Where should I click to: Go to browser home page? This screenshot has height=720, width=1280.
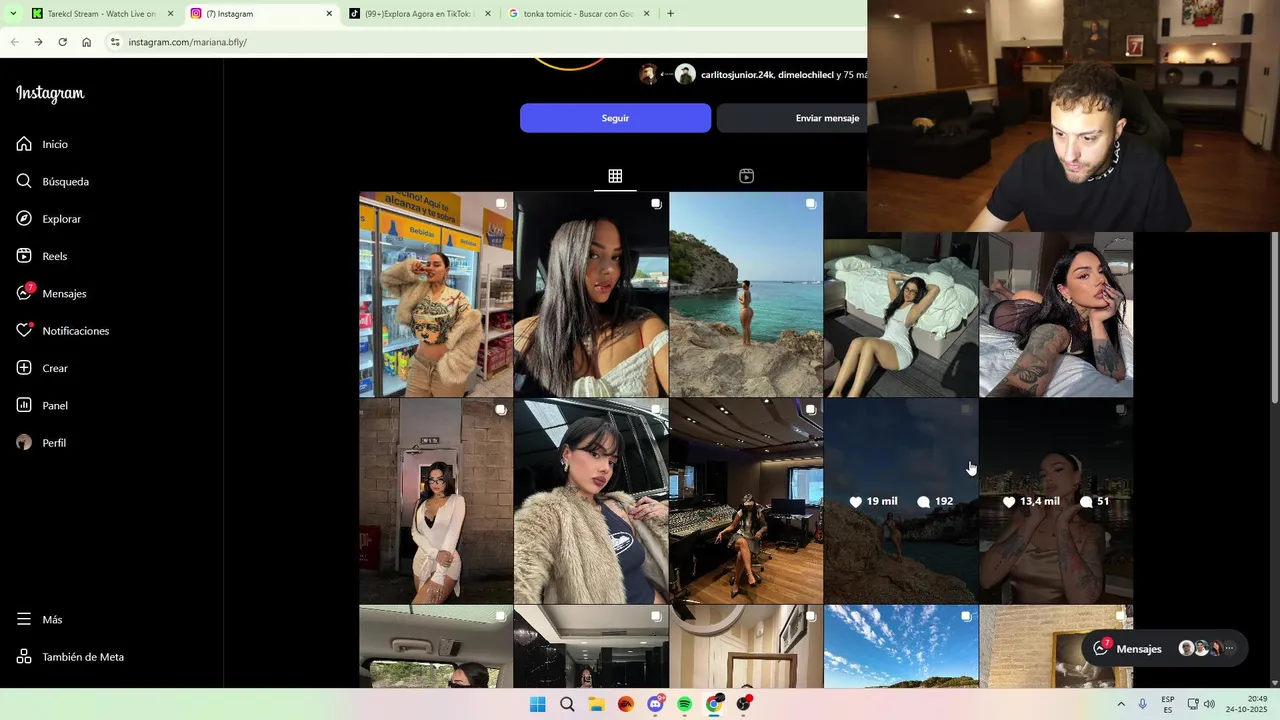pos(87,42)
